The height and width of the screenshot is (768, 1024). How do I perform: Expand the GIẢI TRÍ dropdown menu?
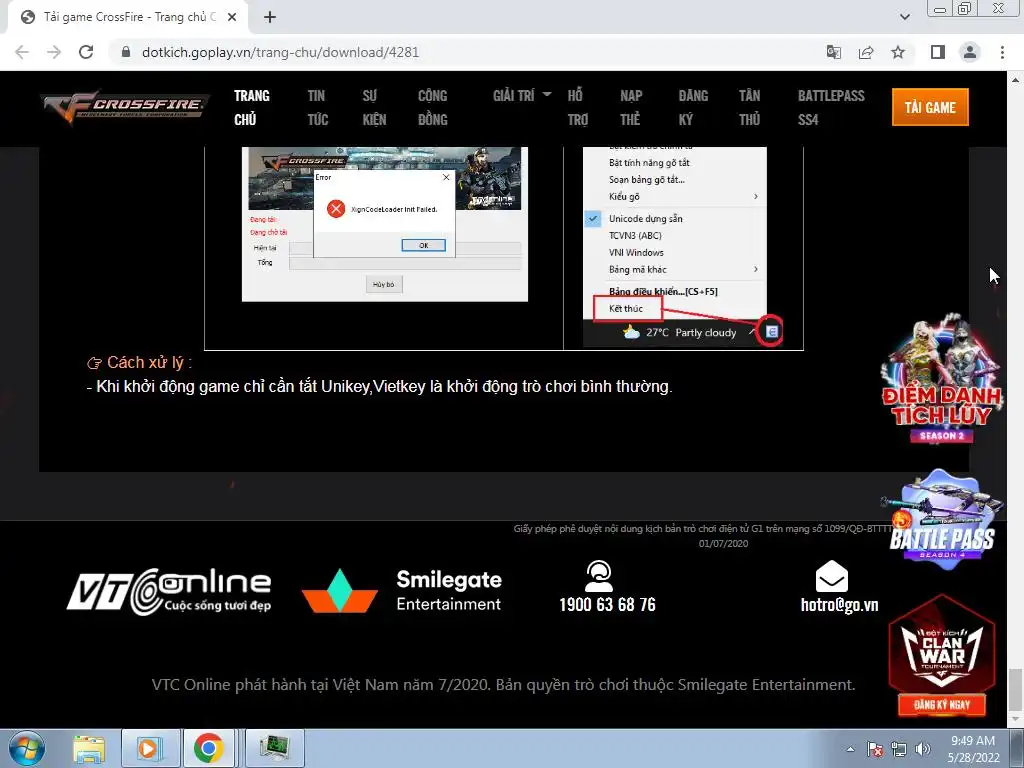pyautogui.click(x=522, y=95)
